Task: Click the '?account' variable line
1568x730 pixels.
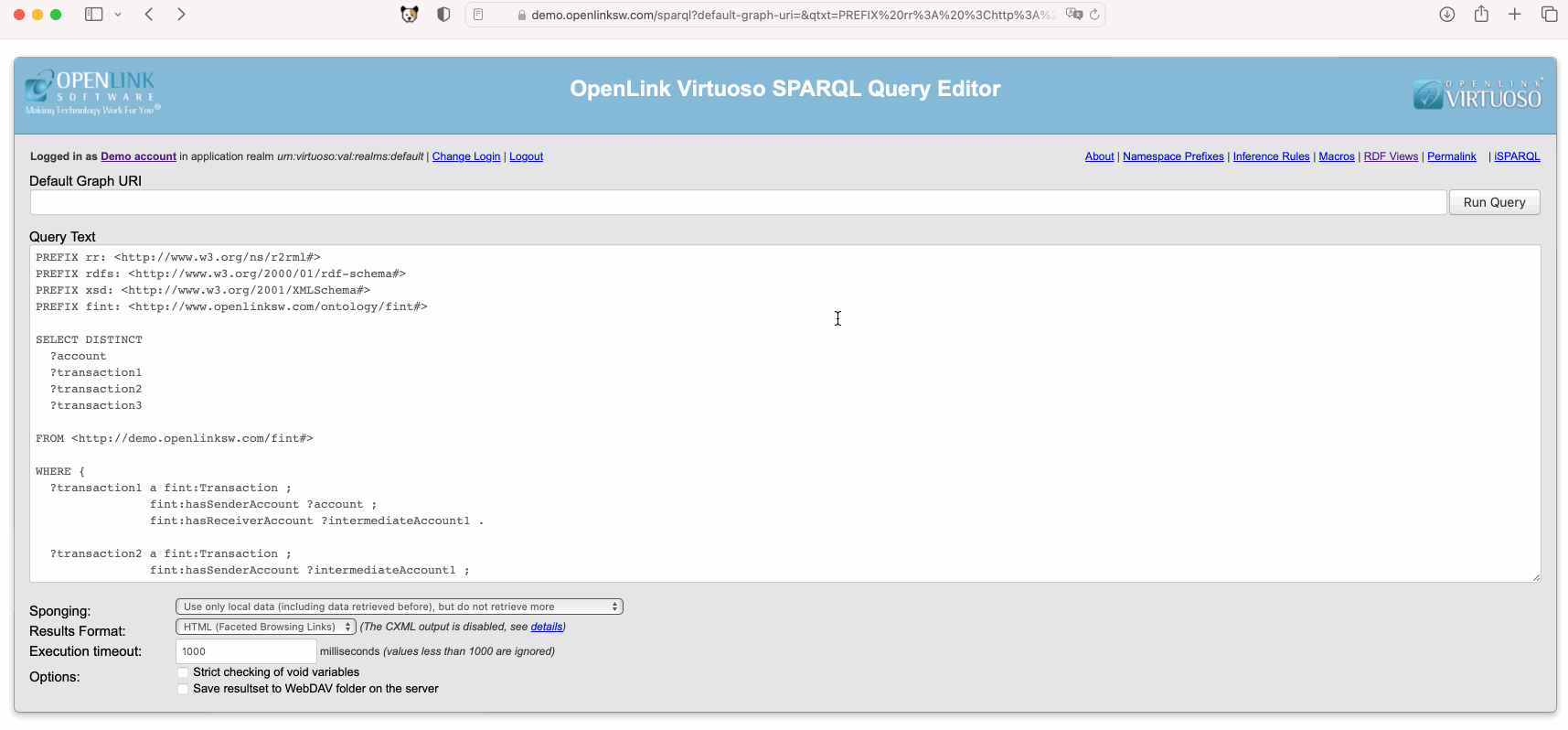Action: 78,356
